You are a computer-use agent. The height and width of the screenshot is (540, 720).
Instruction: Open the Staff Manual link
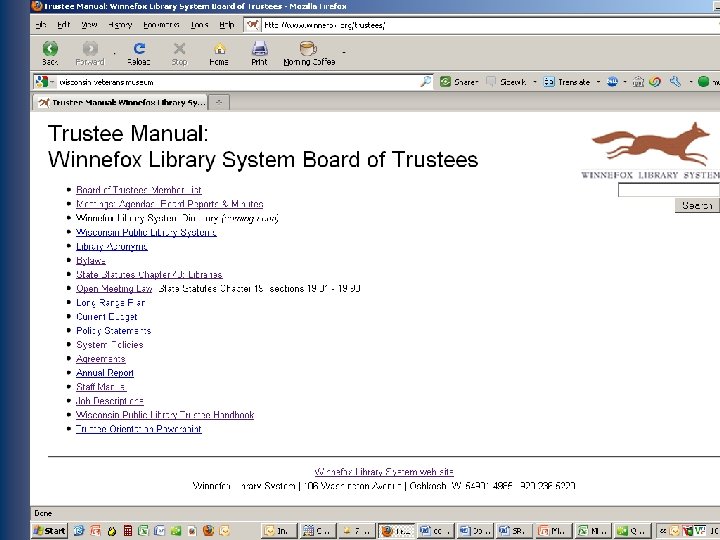click(101, 387)
